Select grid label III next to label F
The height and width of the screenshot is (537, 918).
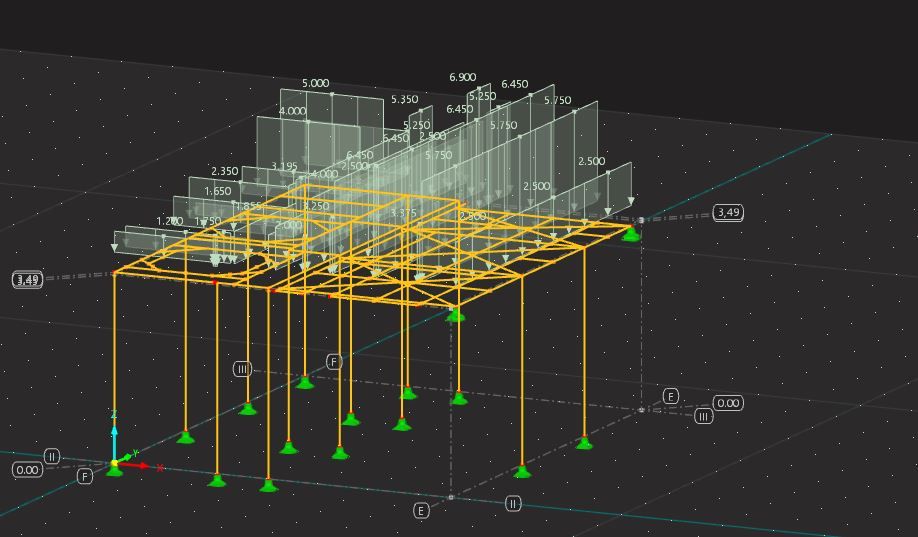[242, 369]
